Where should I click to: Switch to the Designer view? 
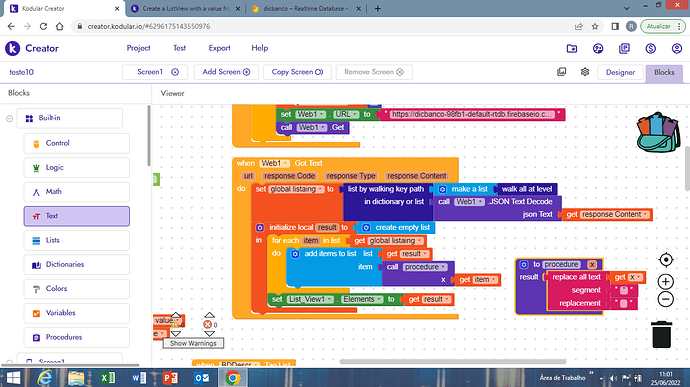[x=620, y=72]
